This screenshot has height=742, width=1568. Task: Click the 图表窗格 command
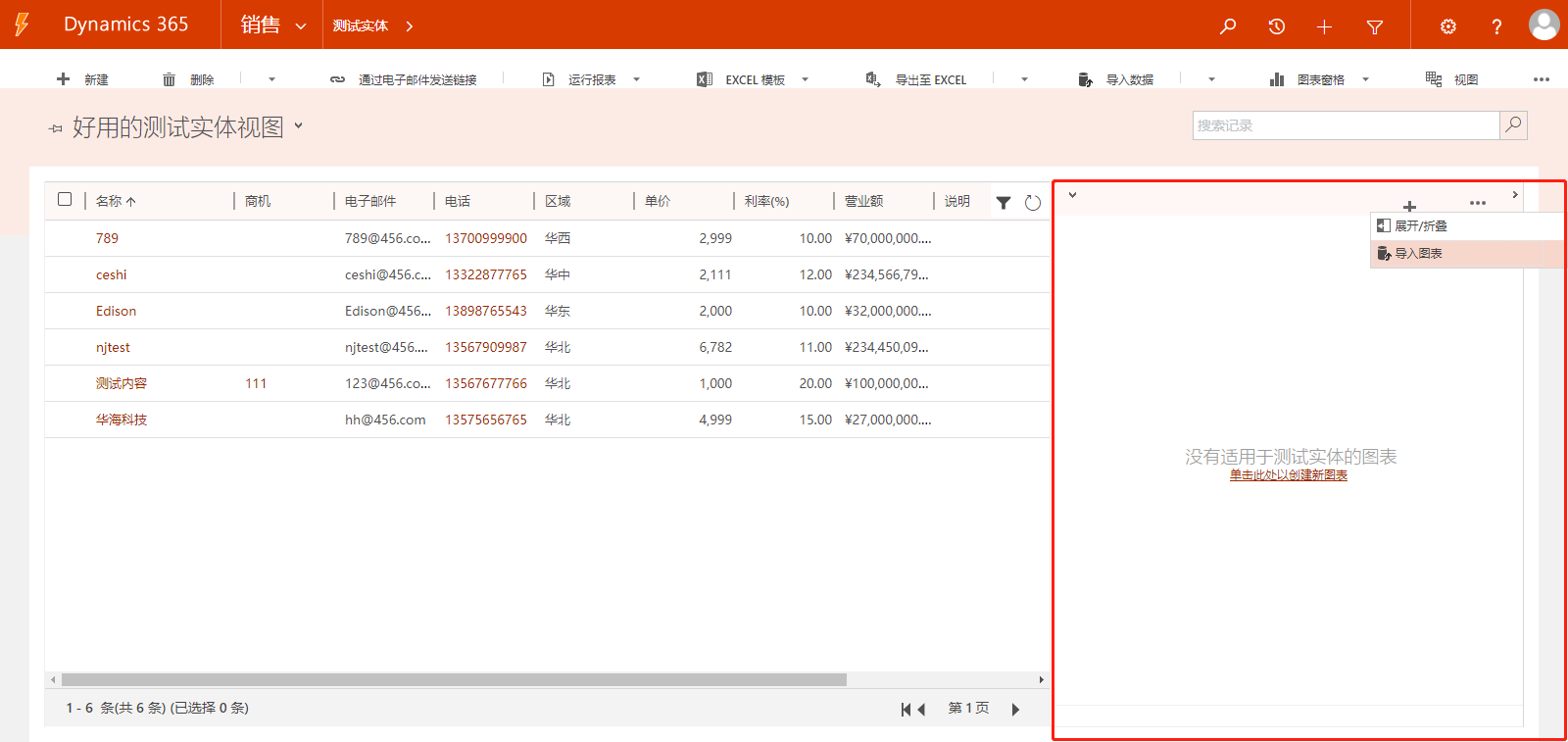pos(1306,79)
